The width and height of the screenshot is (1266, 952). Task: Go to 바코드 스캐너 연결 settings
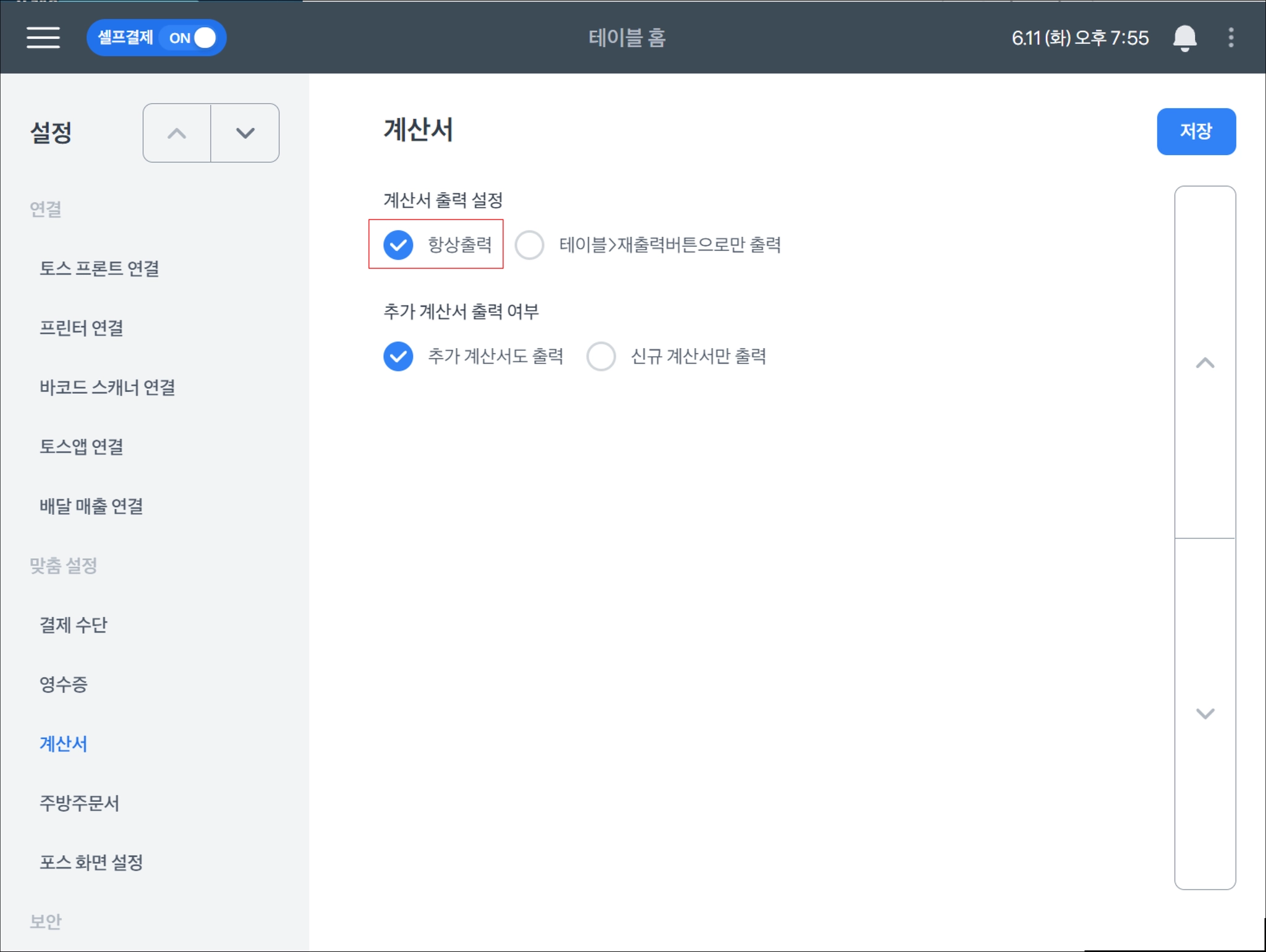(x=108, y=387)
